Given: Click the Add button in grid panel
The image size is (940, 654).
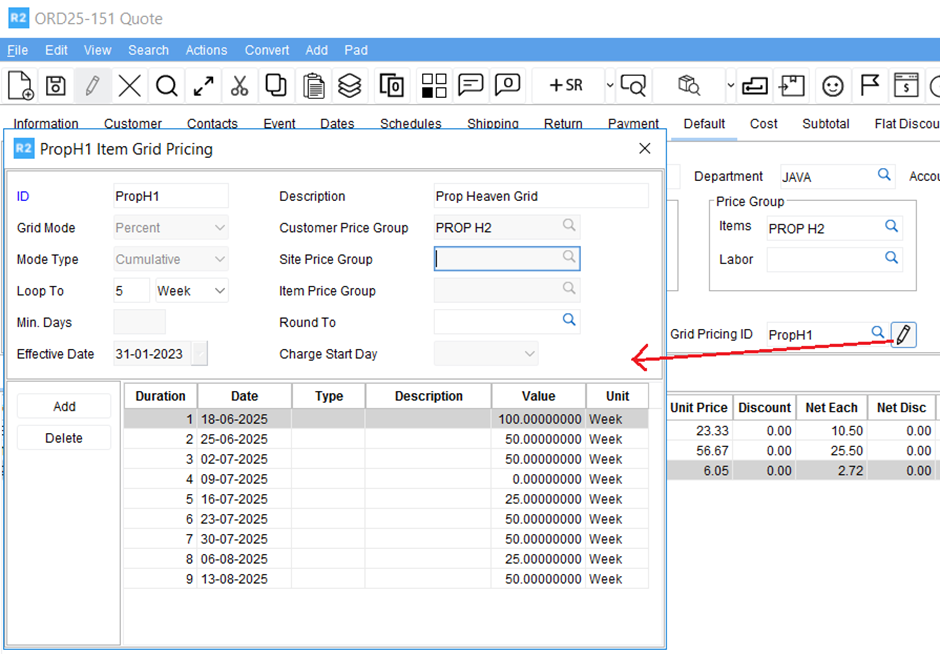Looking at the screenshot, I should (64, 407).
